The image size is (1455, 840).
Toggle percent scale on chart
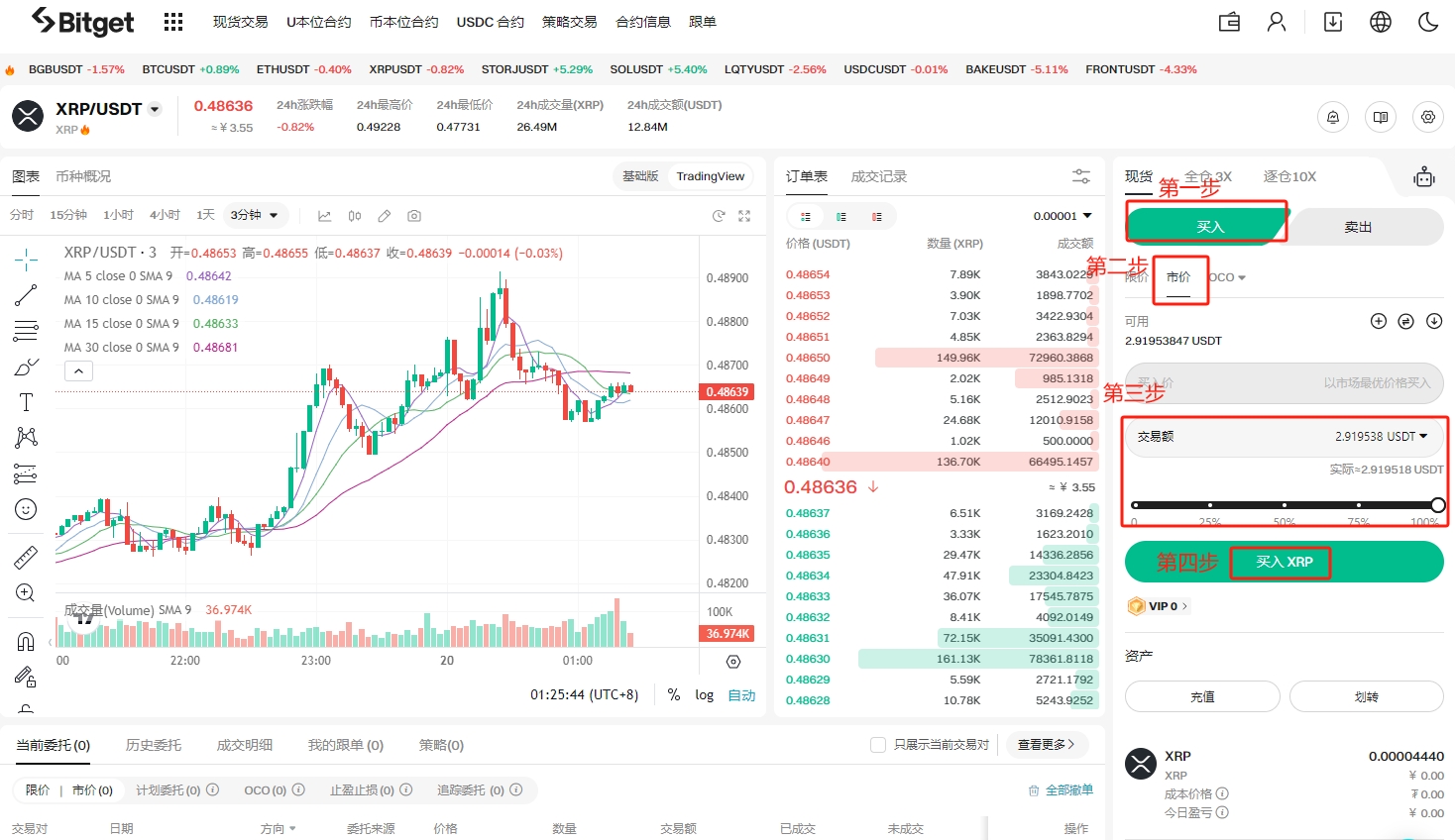pos(674,695)
